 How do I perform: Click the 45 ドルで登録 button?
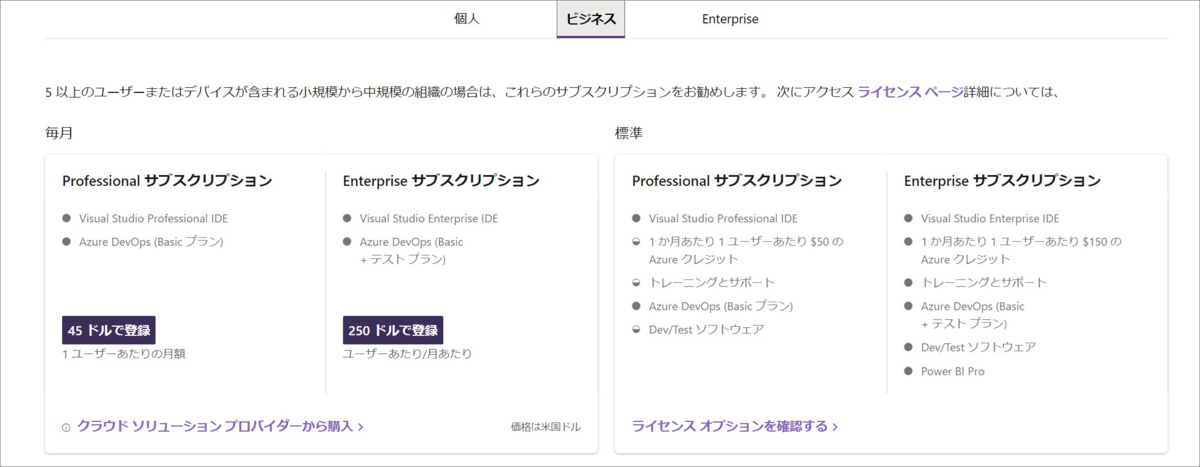click(109, 330)
